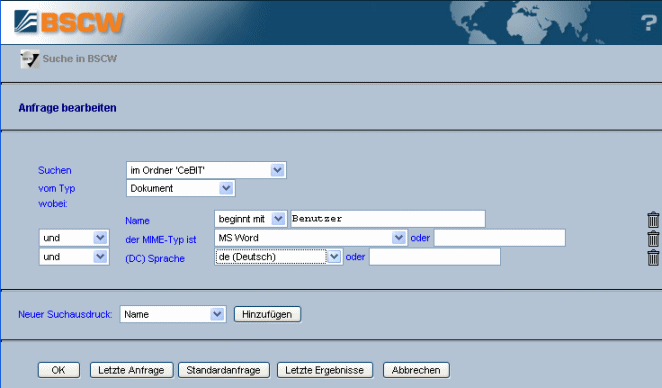Image resolution: width=662 pixels, height=388 pixels.
Task: Click the Standardanfrage button
Action: coord(223,370)
